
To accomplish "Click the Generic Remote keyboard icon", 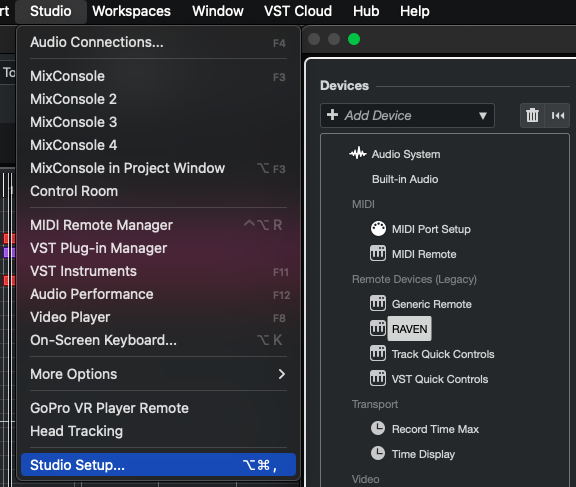I will pyautogui.click(x=378, y=303).
